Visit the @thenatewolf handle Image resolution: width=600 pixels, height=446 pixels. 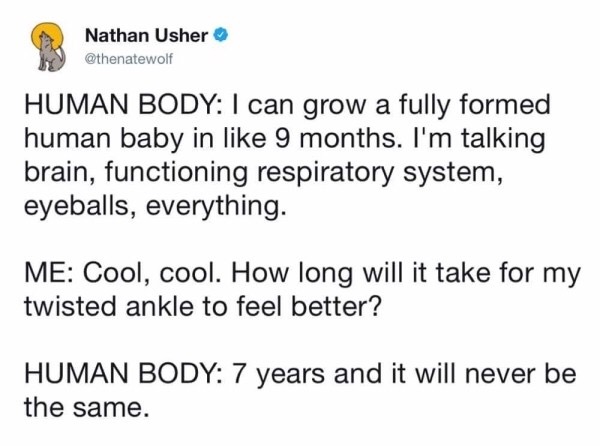(x=129, y=59)
